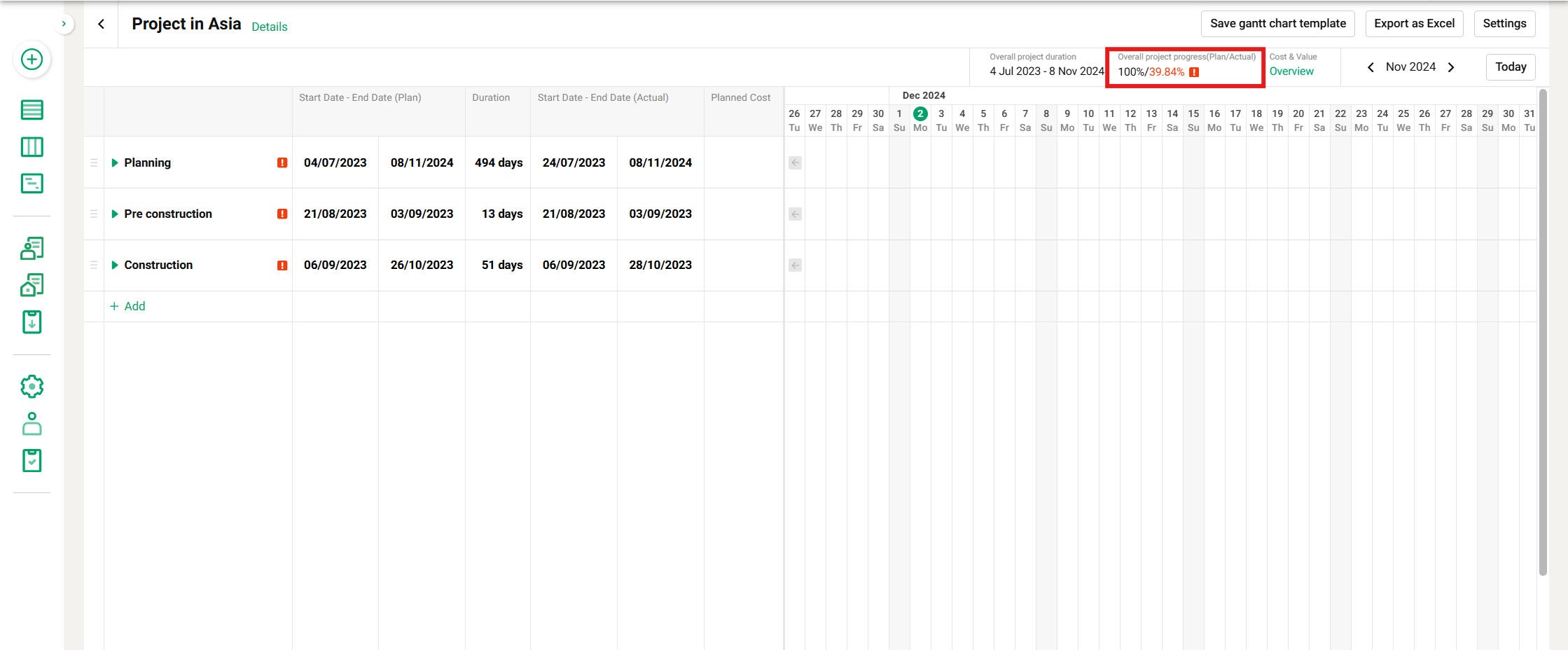Click the back arrow beside Project in Asia
This screenshot has height=650, width=1568.
[x=102, y=24]
